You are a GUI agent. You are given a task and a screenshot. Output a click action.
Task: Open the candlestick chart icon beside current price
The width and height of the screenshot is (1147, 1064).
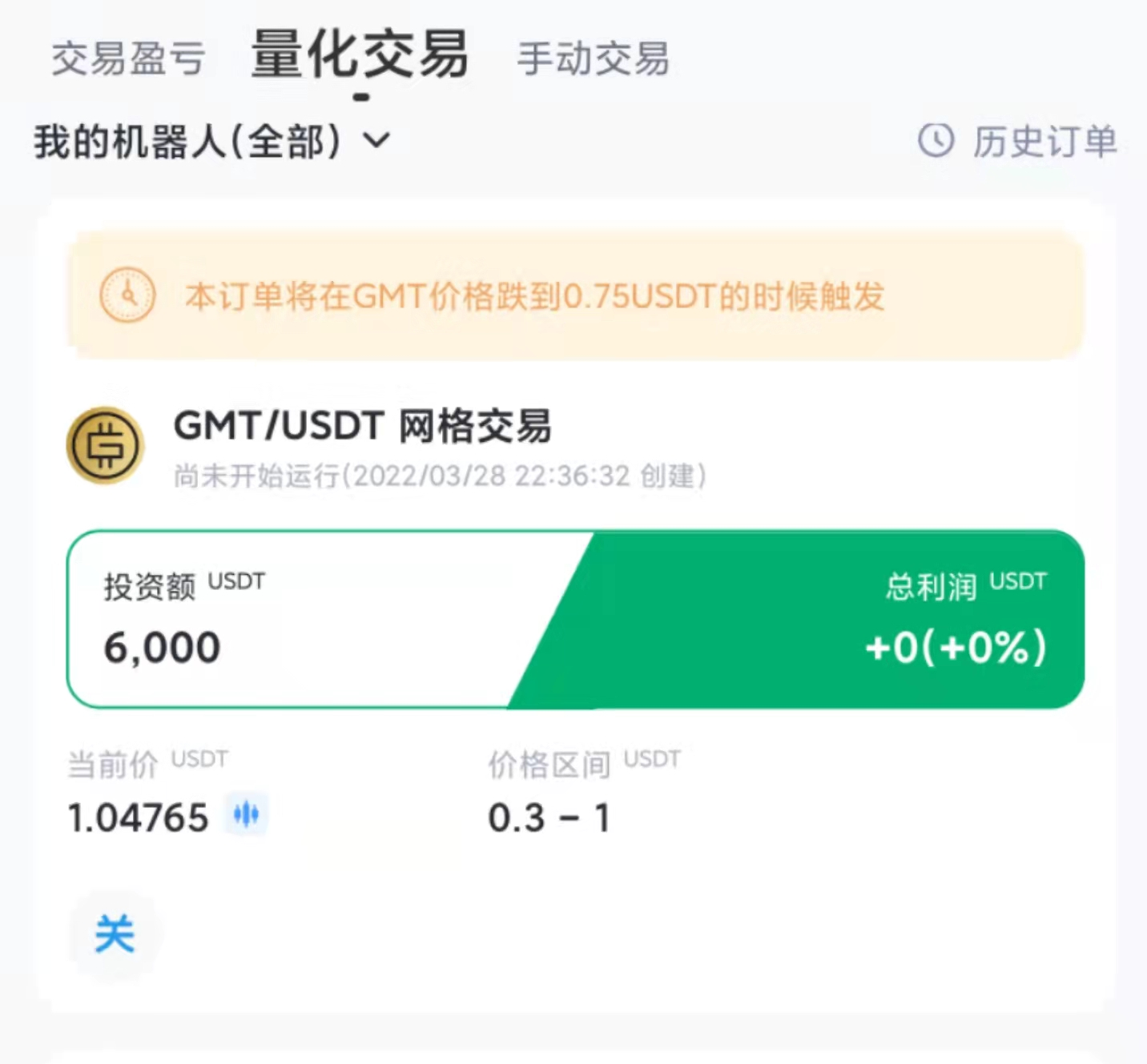pos(246,815)
